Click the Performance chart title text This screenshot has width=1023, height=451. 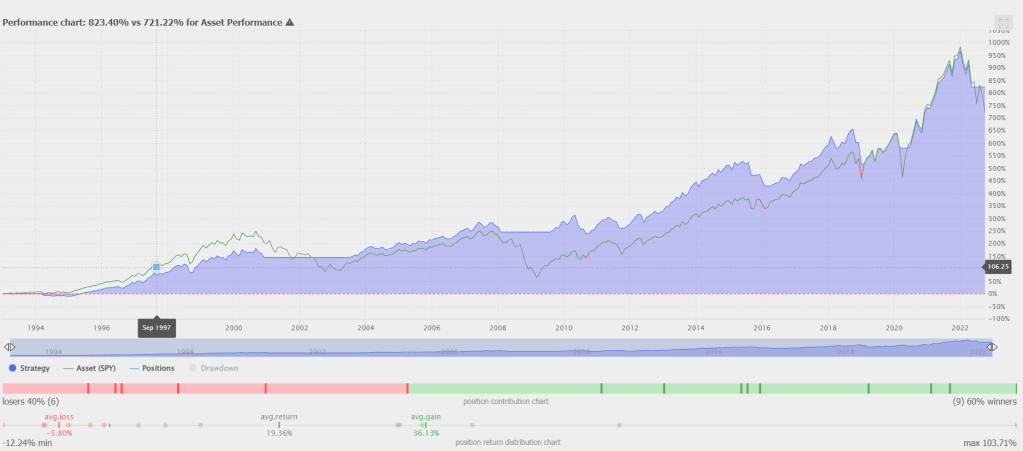coord(140,21)
